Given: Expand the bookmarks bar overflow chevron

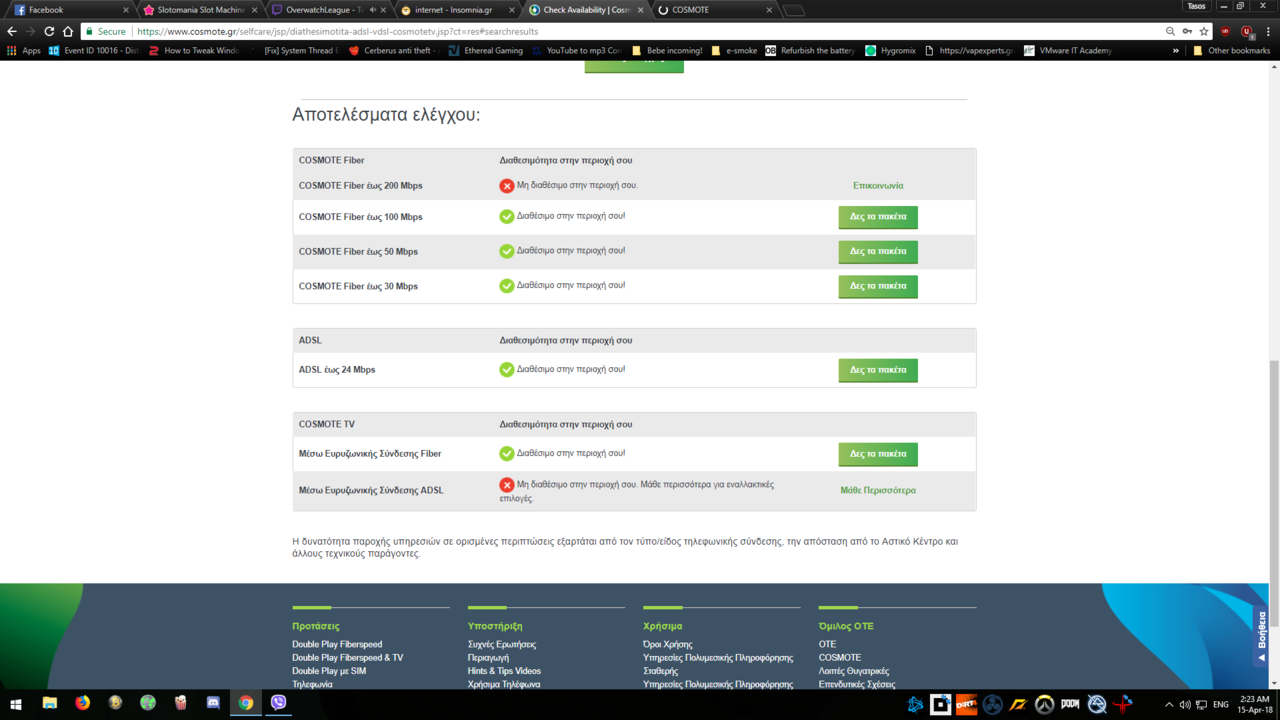Looking at the screenshot, I should 1176,50.
